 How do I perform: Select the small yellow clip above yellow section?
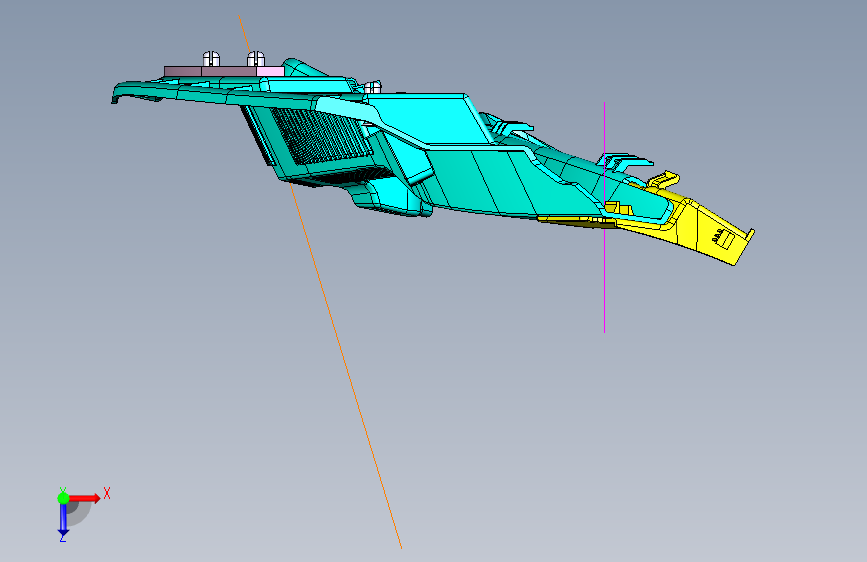[663, 180]
